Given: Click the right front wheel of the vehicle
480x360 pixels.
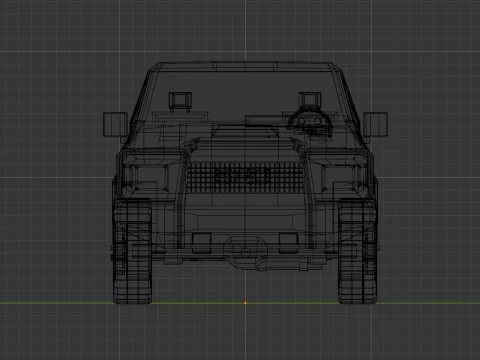Looking at the screenshot, I should [358, 251].
